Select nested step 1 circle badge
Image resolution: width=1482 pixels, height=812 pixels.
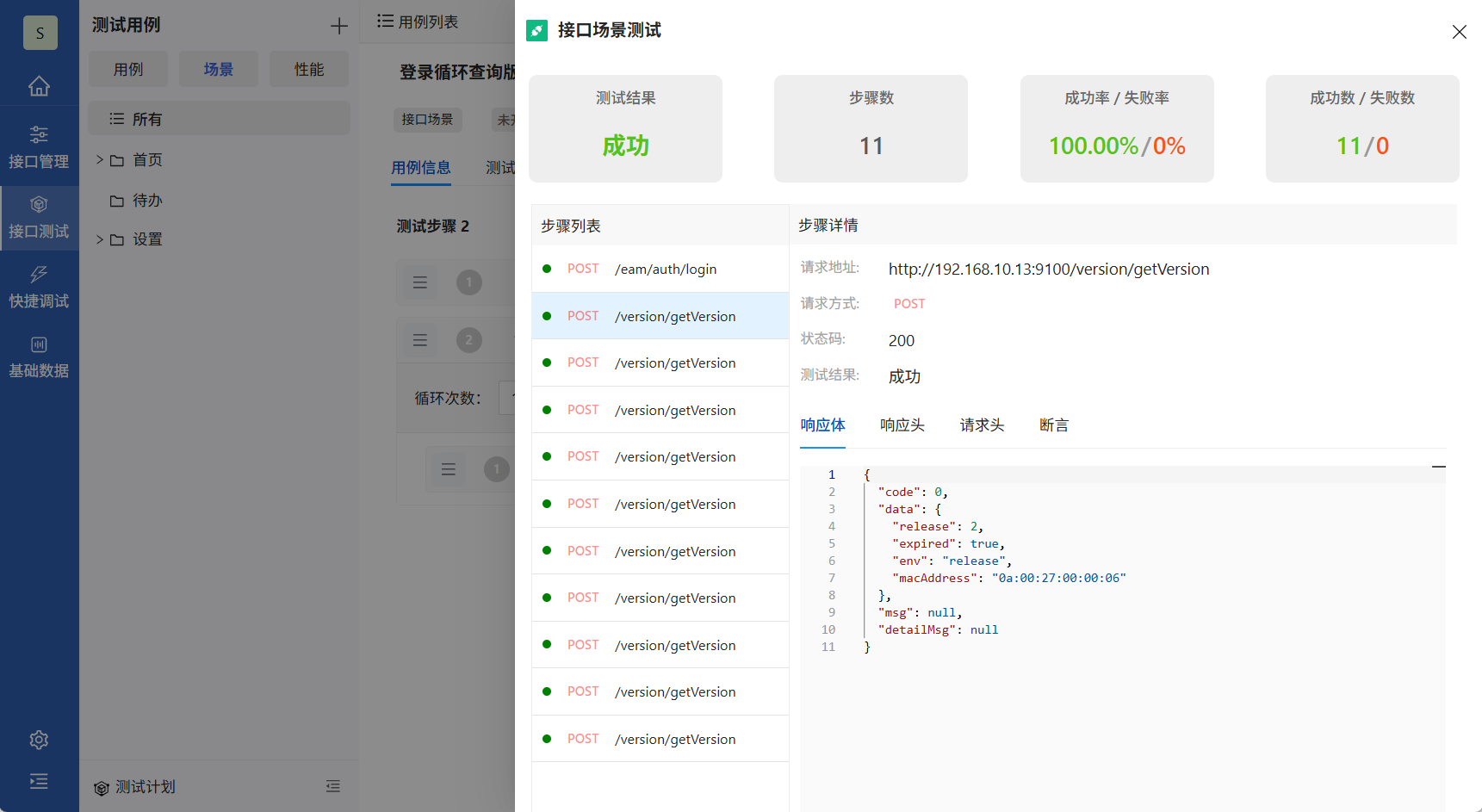pos(497,469)
